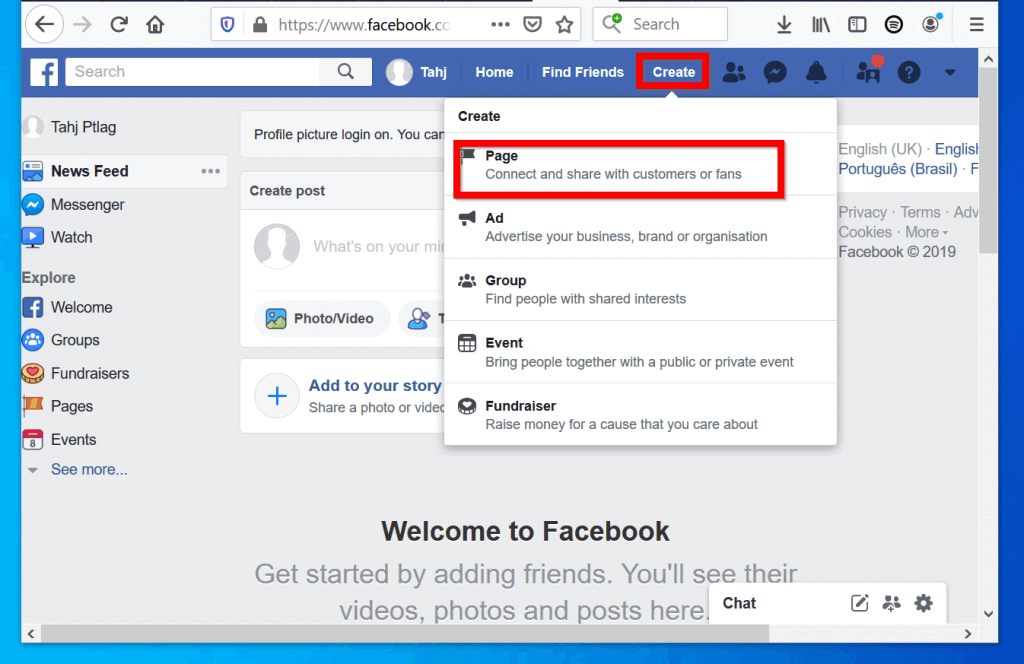
Task: Expand the account dropdown arrow in top bar
Action: pos(950,72)
